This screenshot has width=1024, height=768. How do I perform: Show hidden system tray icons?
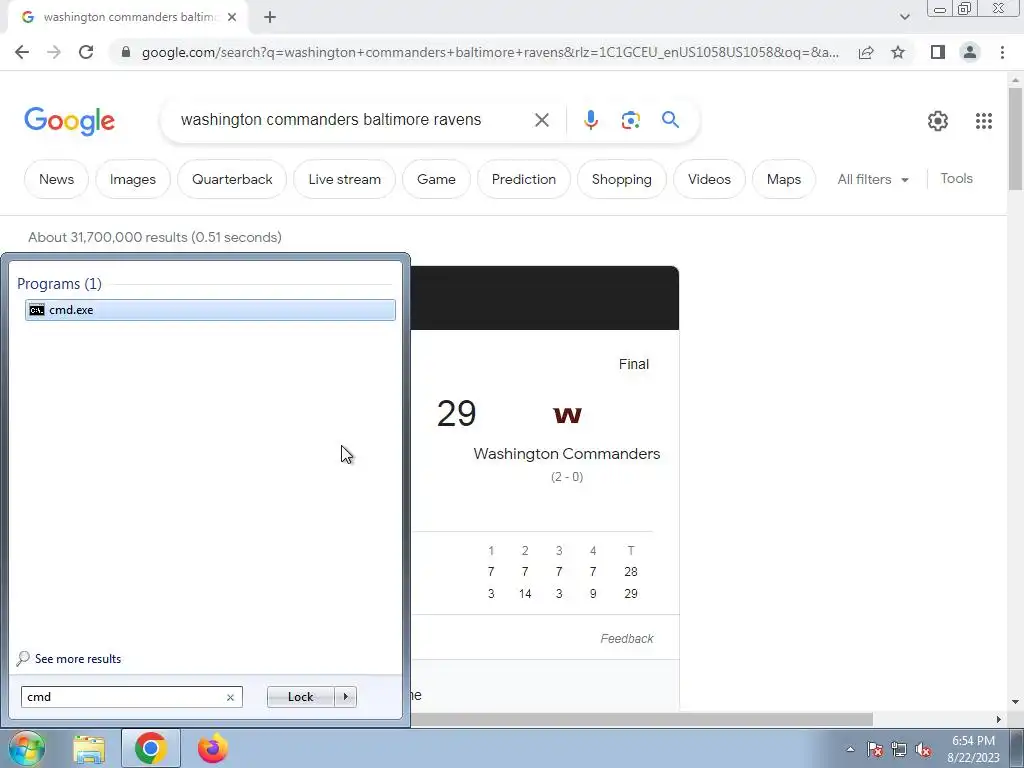(x=850, y=750)
